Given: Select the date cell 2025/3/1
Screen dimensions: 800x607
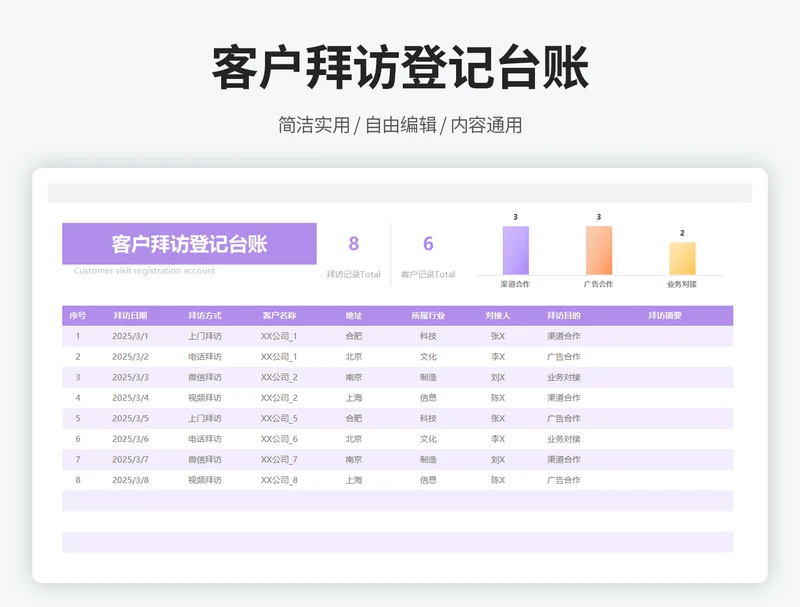Looking at the screenshot, I should point(130,336).
